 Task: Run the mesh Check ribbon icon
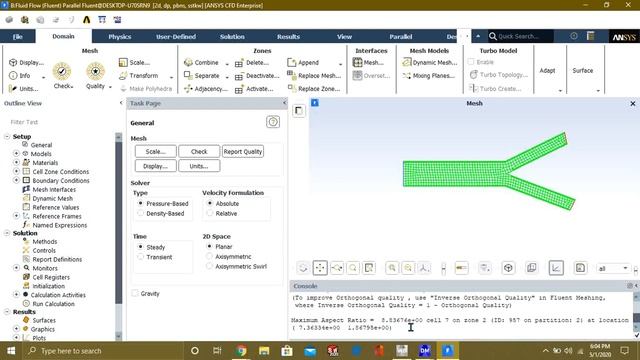click(62, 71)
